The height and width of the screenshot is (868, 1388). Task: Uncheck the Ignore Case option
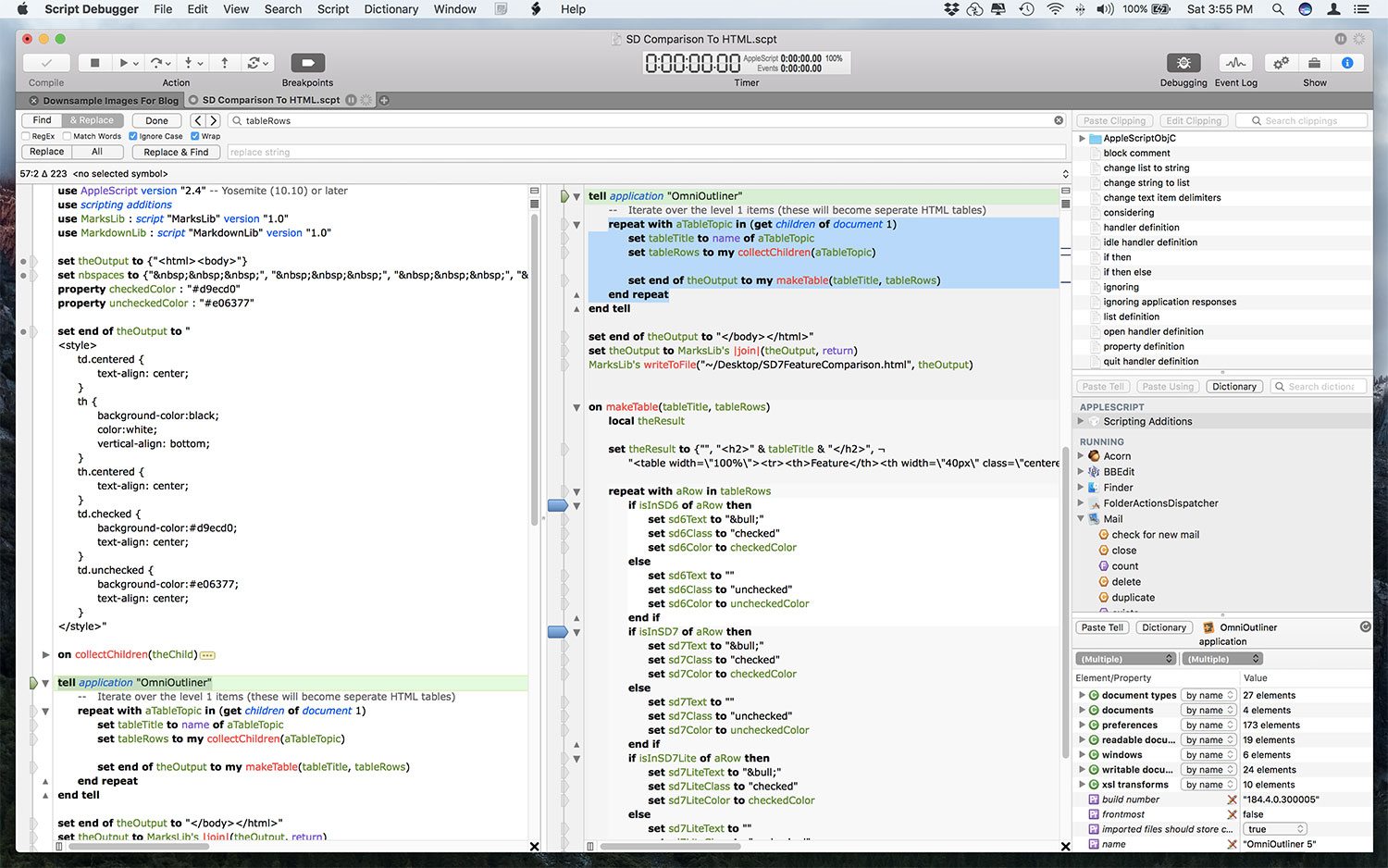[133, 136]
